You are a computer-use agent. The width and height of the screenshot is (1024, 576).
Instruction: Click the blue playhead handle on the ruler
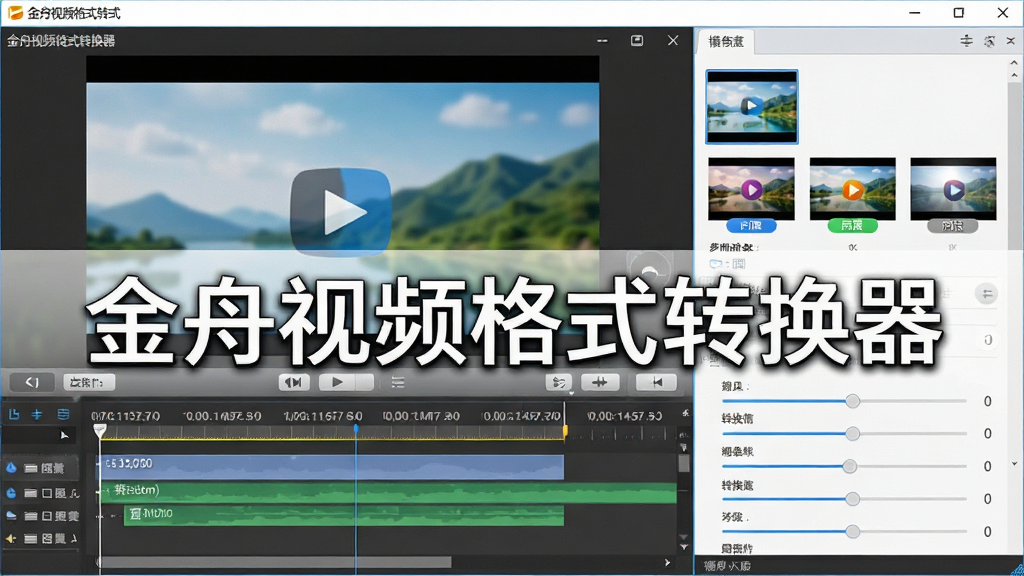point(356,428)
